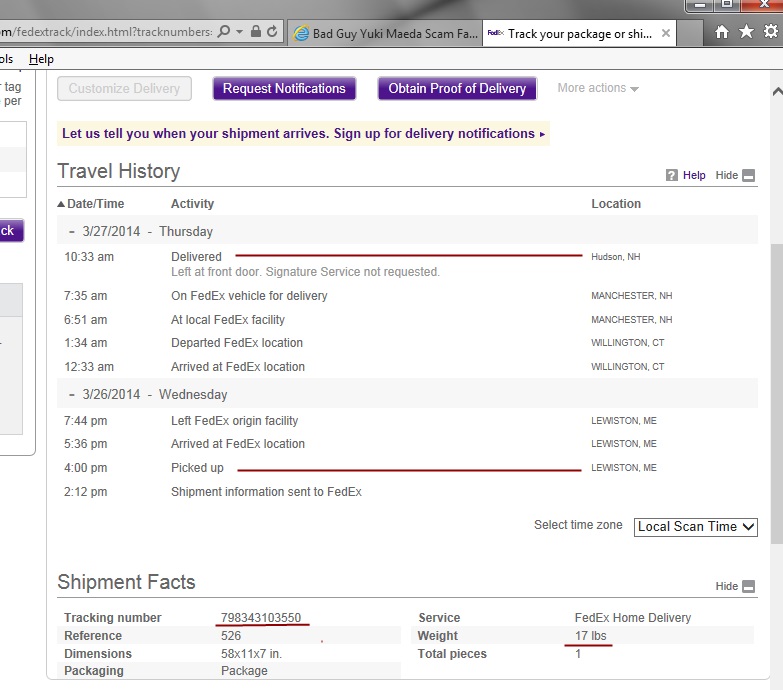Click the address bar refresh icon

tap(272, 31)
